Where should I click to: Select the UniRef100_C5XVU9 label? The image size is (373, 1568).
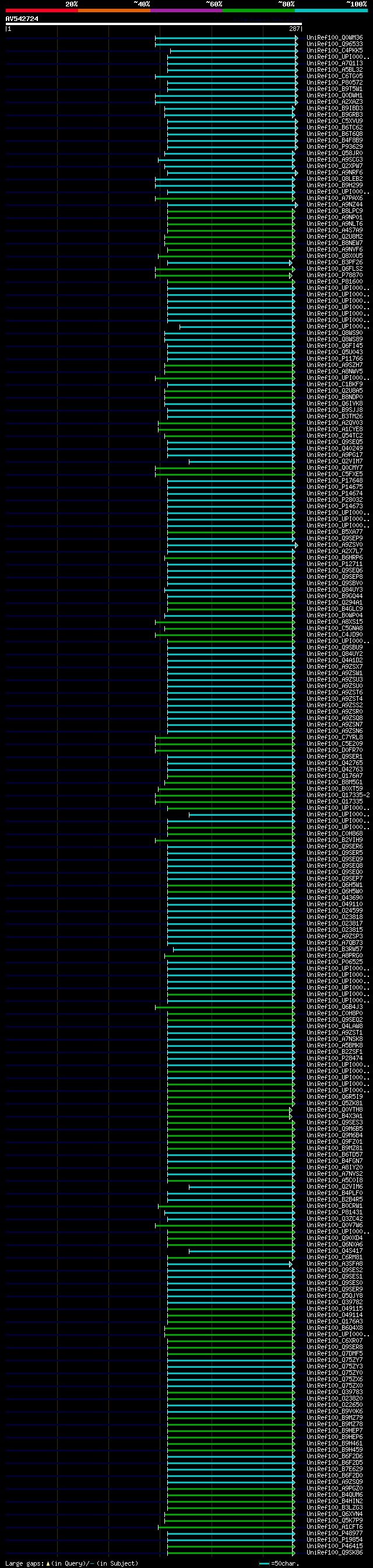pos(335,121)
